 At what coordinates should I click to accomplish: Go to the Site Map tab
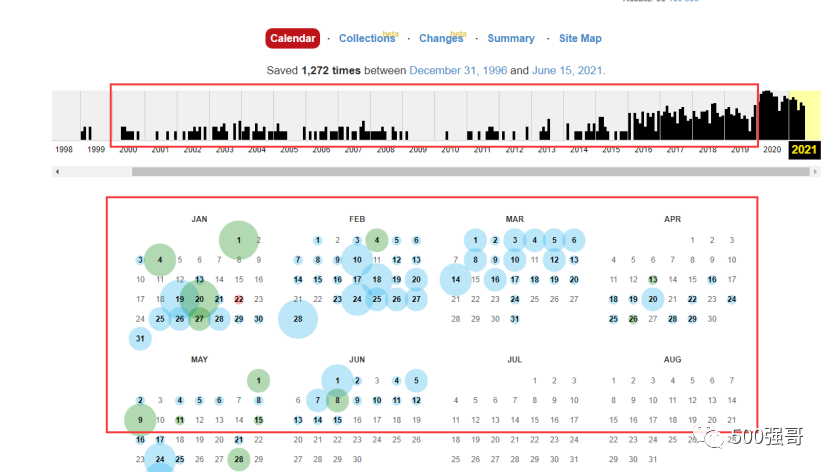pos(580,39)
